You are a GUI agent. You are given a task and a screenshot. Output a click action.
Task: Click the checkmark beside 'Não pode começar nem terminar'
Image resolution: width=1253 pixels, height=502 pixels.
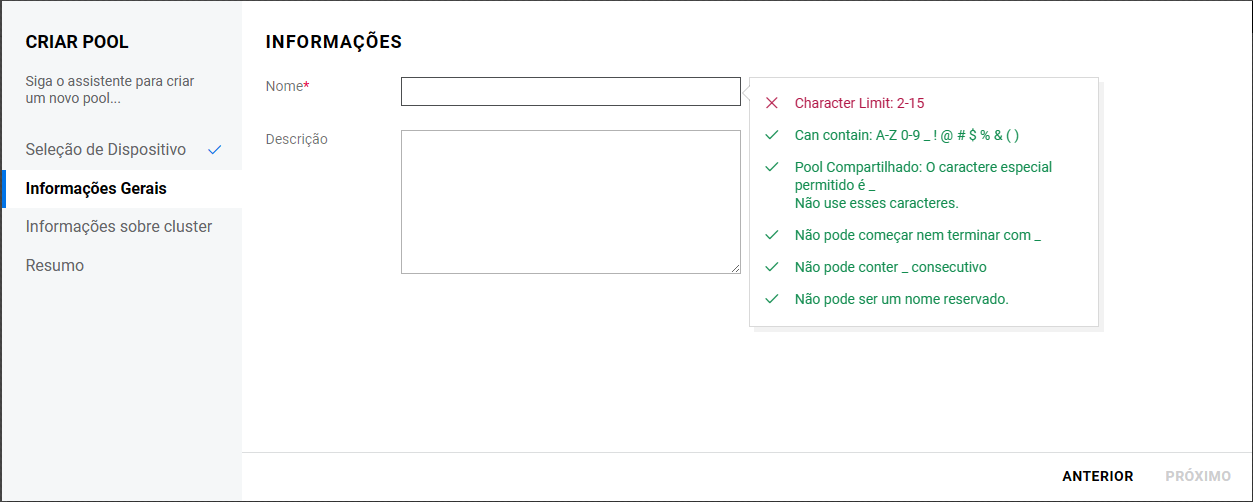[x=771, y=235]
